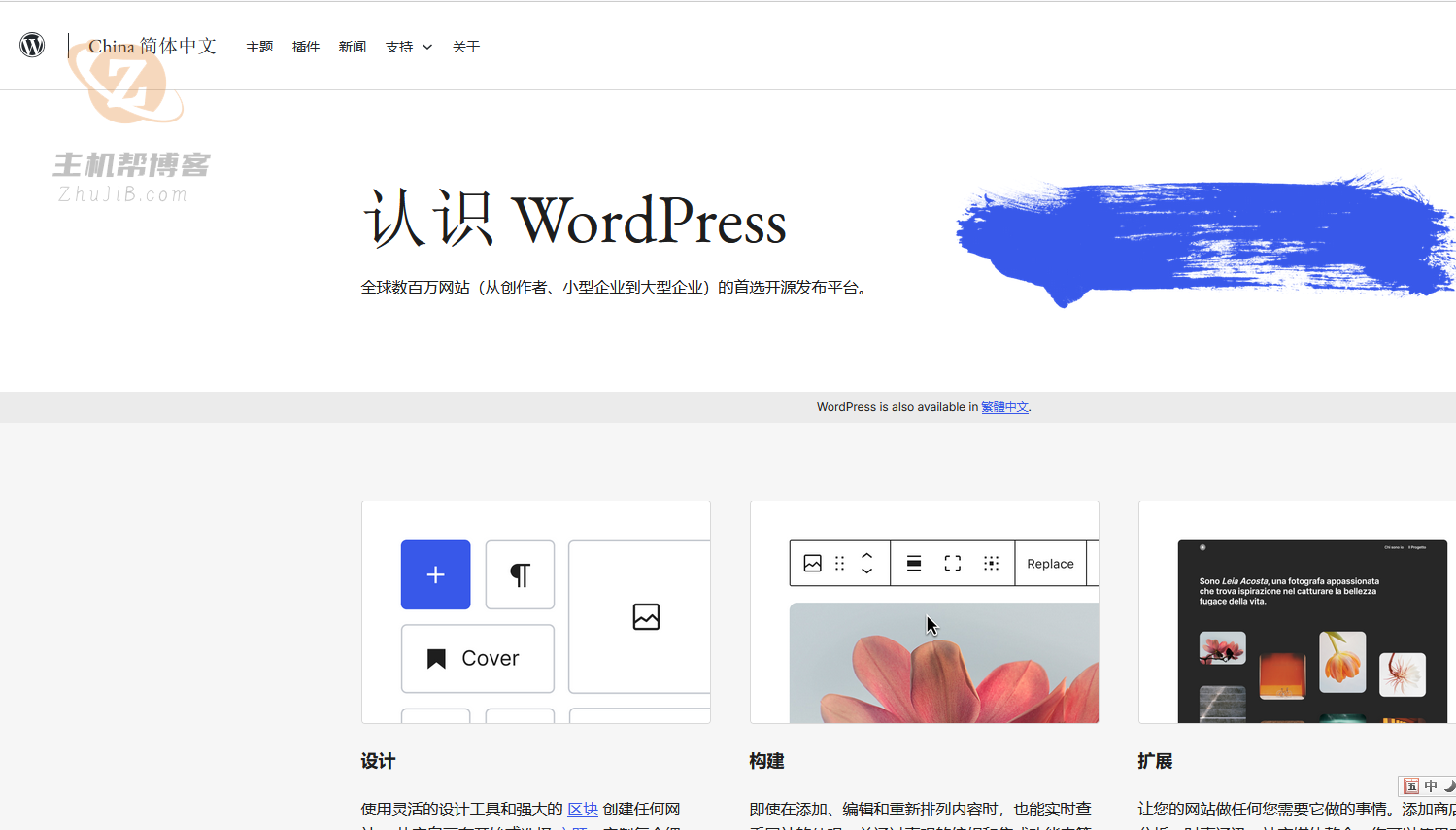The width and height of the screenshot is (1456, 830).
Task: Click the image block type toolbar icon
Action: pos(813,564)
